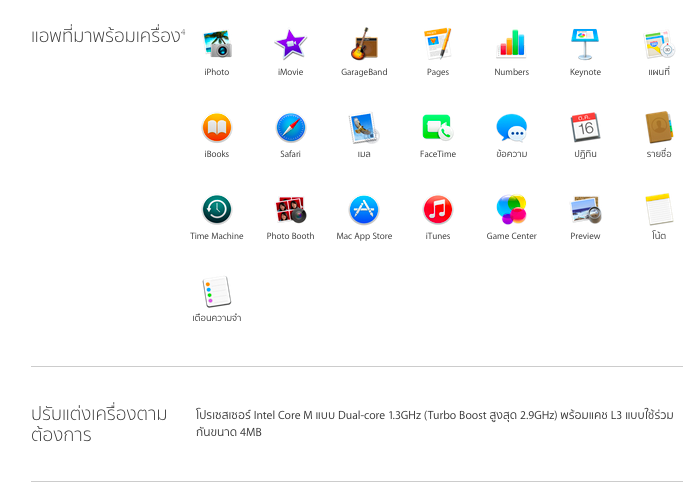Open the iMovie star icon
The width and height of the screenshot is (688, 489).
click(x=290, y=44)
